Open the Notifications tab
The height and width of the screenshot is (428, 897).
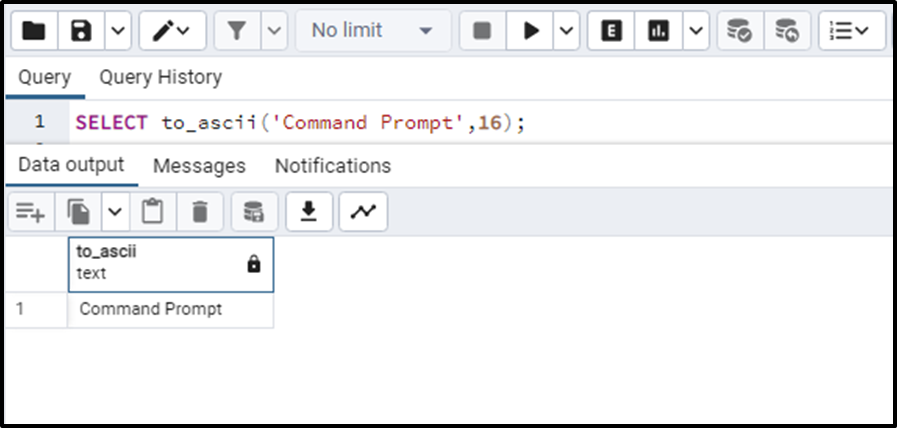[333, 166]
